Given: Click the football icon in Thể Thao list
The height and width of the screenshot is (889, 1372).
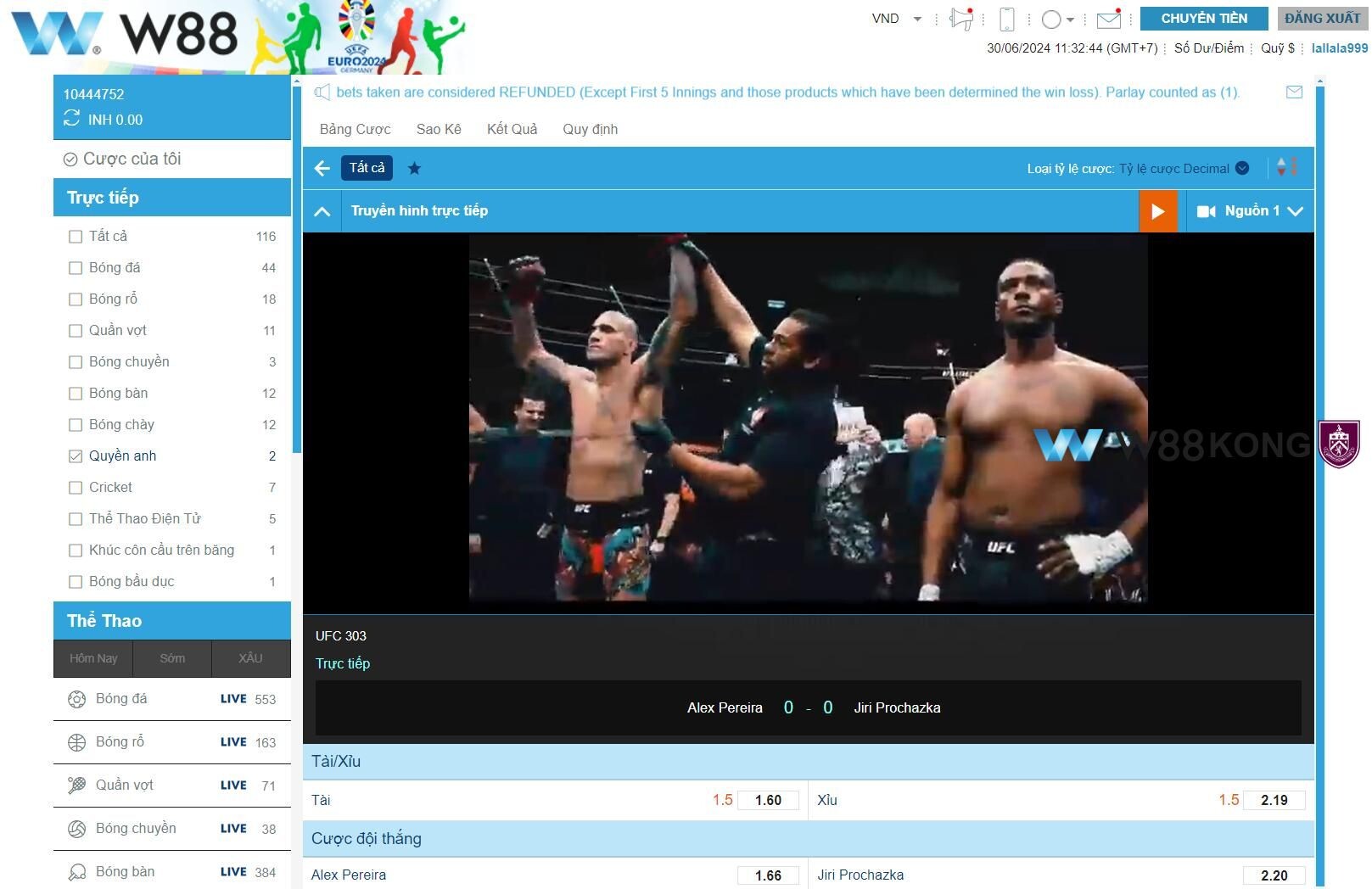Looking at the screenshot, I should (77, 699).
